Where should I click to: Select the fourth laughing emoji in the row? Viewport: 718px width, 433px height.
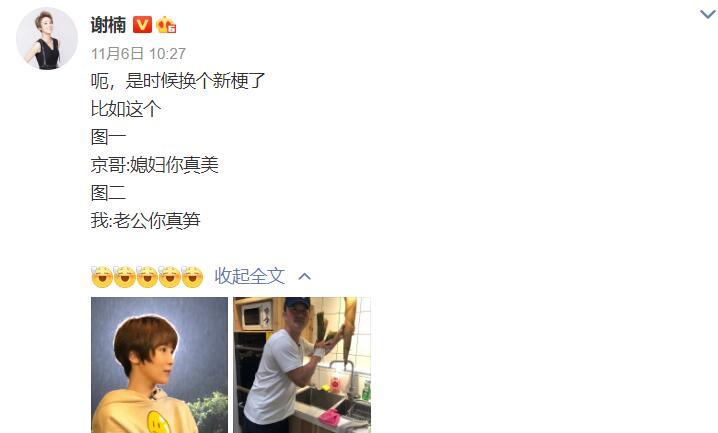(x=169, y=276)
